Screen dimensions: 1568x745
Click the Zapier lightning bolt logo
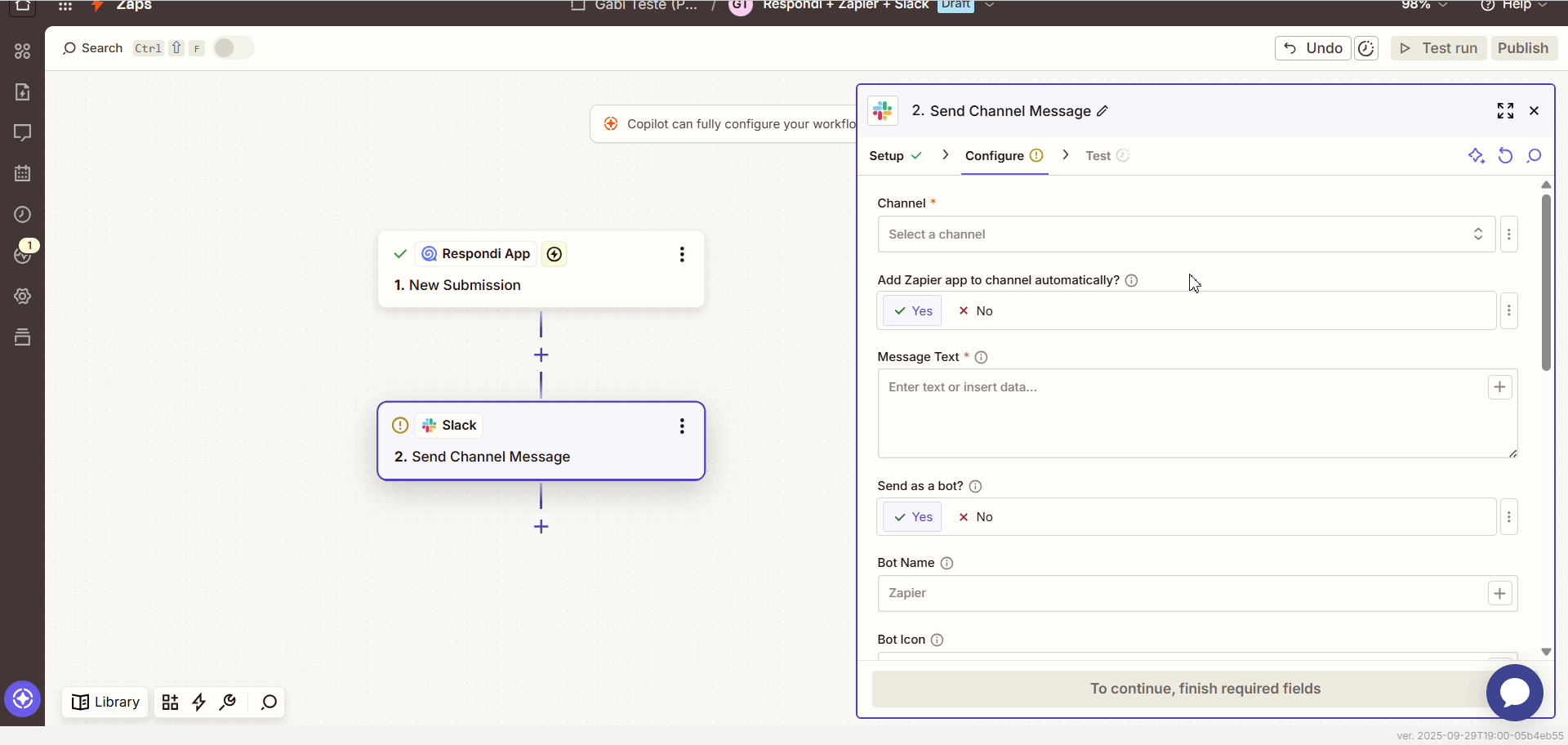[97, 6]
